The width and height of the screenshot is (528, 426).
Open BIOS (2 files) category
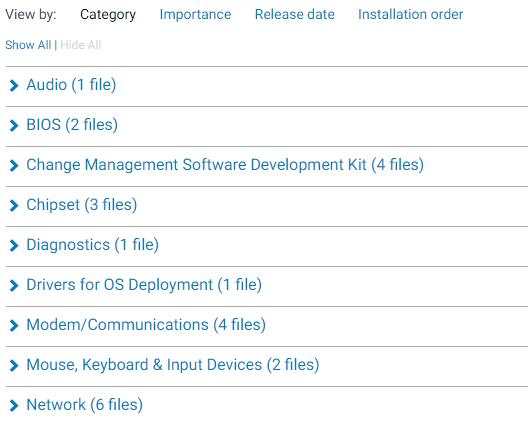(x=72, y=125)
